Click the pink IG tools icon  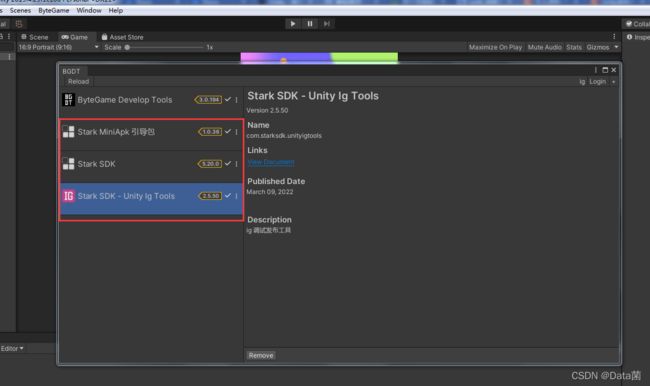point(68,196)
